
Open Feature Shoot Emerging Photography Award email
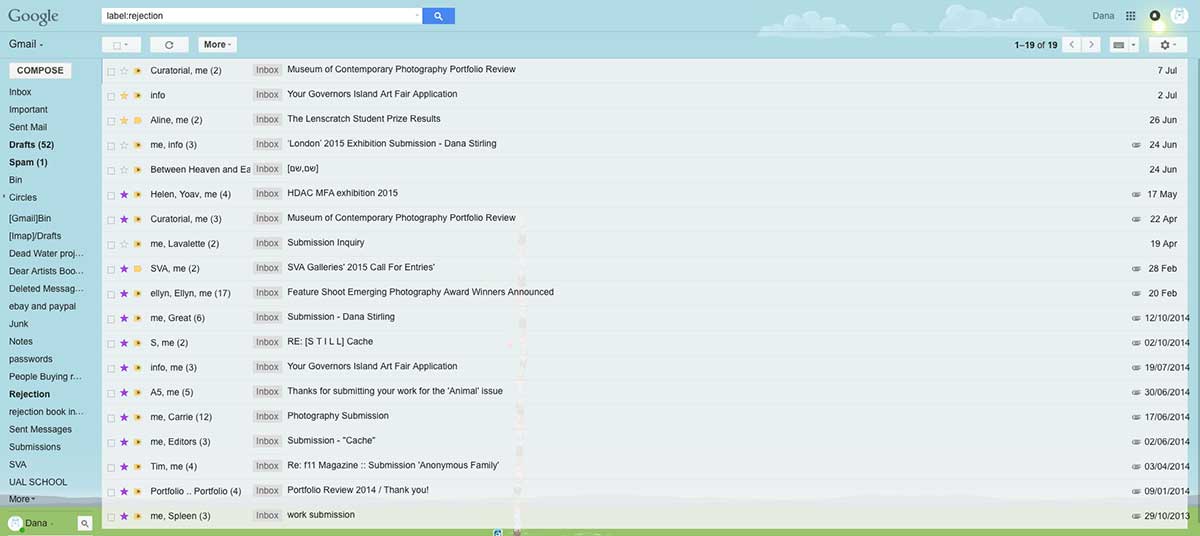[x=420, y=292]
